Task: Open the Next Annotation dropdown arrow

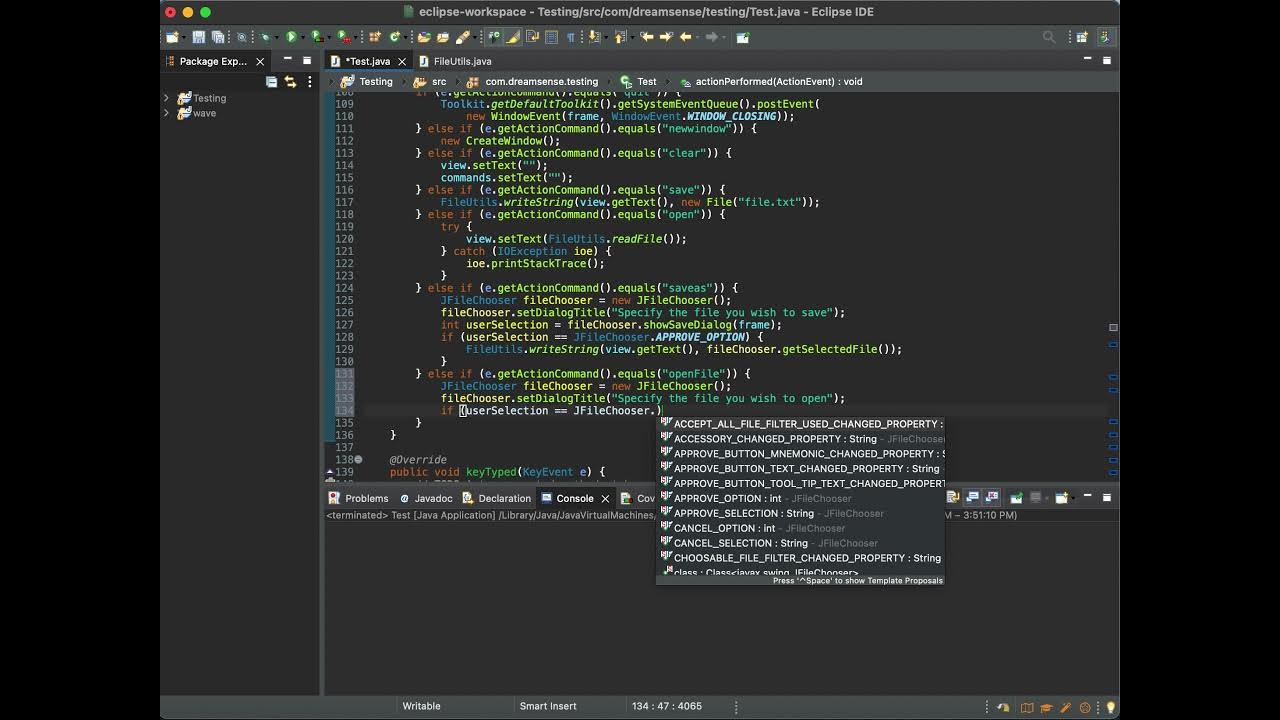Action: pyautogui.click(x=606, y=38)
